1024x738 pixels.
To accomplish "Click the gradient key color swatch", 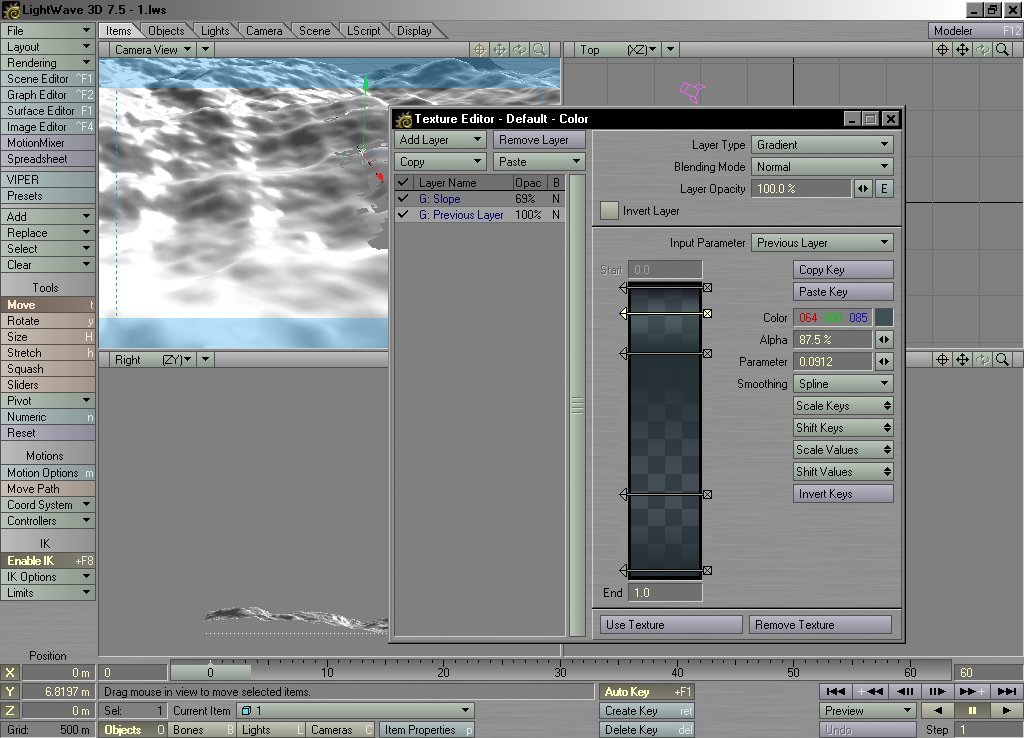I will point(884,318).
